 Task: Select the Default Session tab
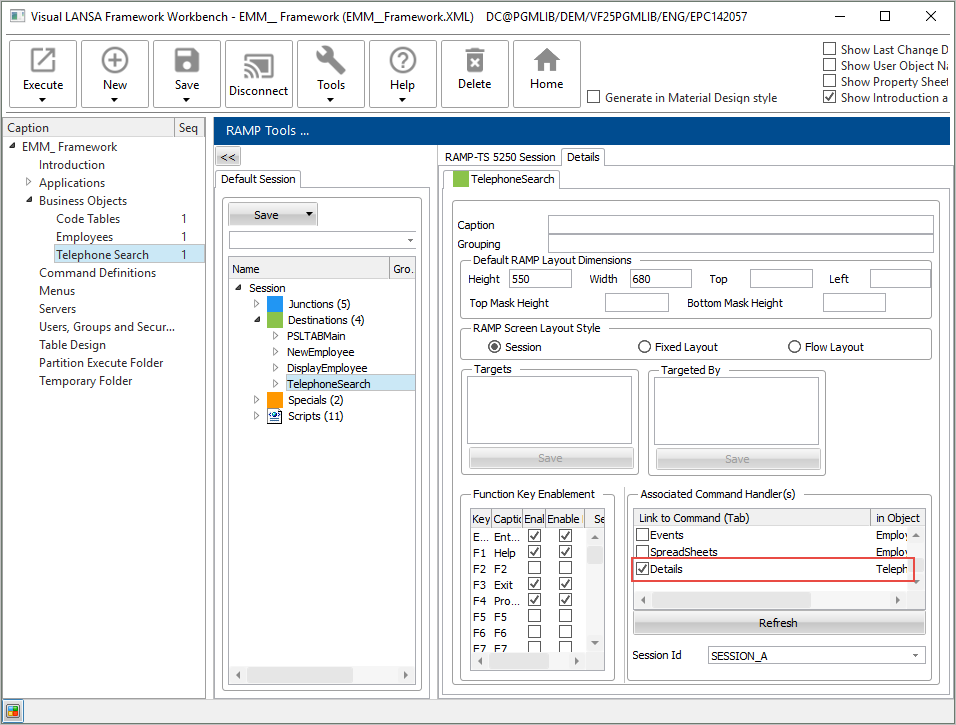coord(258,179)
